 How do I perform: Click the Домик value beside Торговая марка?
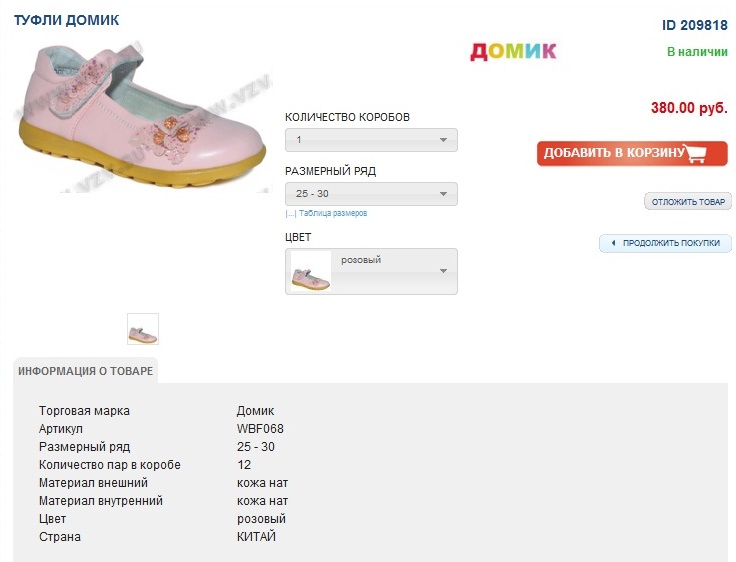tap(255, 411)
